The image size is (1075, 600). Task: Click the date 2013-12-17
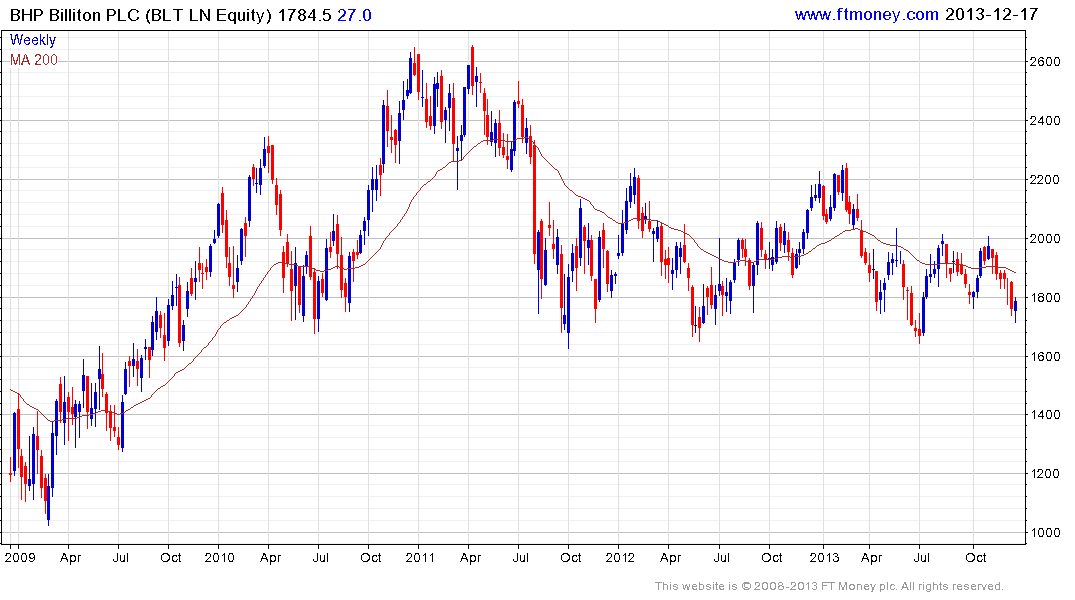pos(992,14)
